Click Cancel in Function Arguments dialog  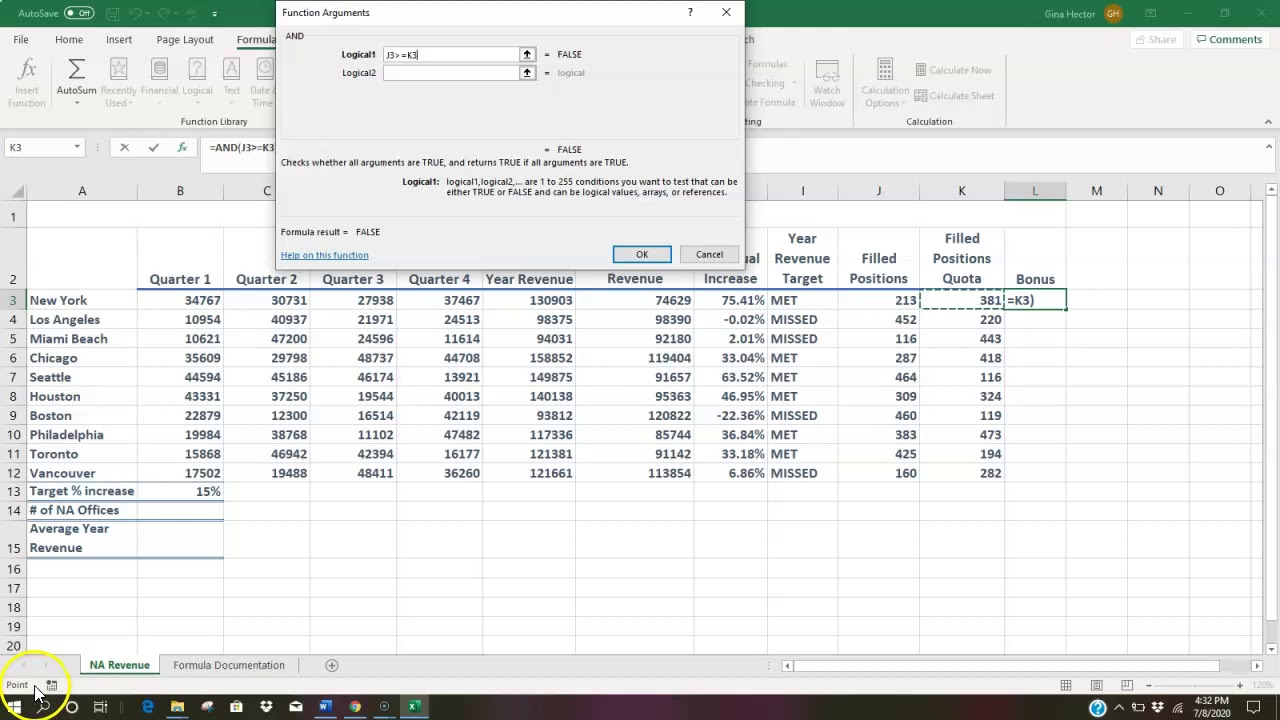point(709,254)
